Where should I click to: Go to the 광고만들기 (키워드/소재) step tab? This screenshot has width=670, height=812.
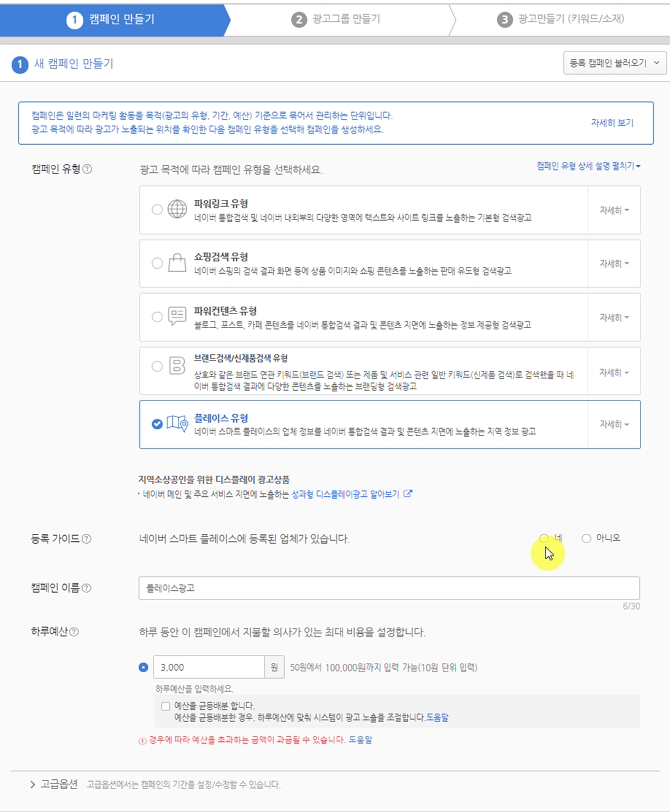click(561, 20)
